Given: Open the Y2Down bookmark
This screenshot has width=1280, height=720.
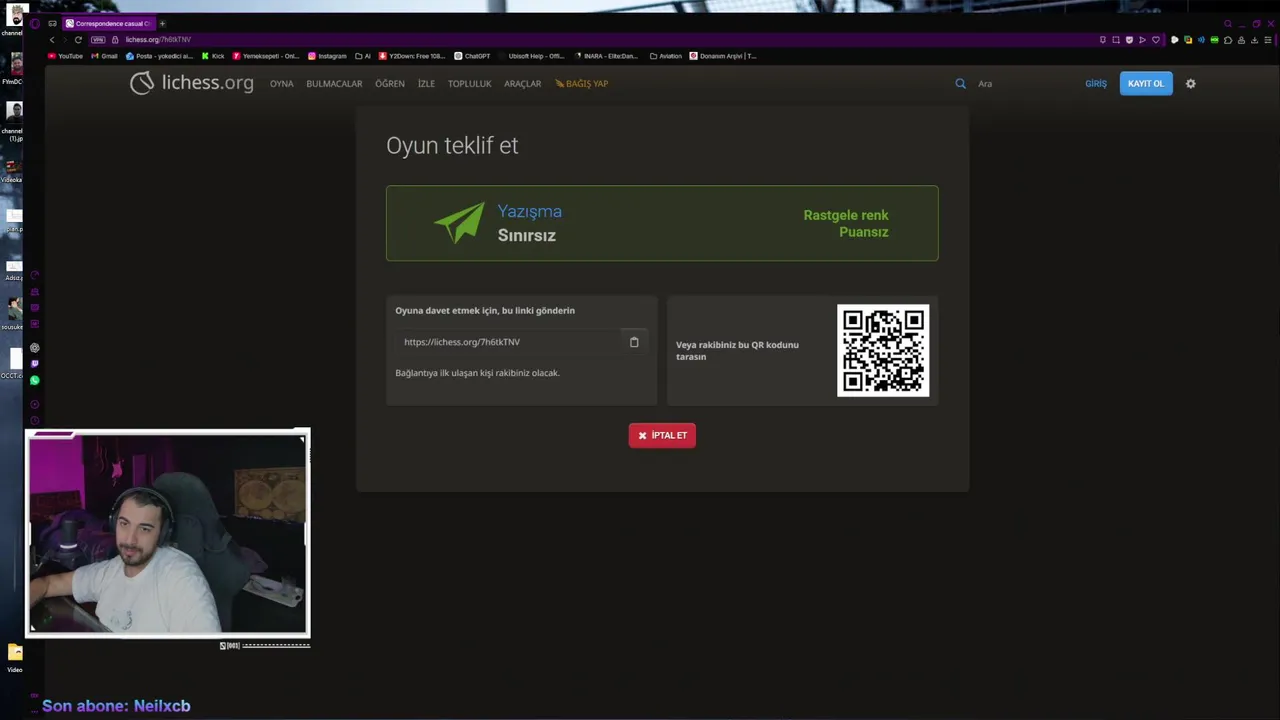Looking at the screenshot, I should click(412, 56).
